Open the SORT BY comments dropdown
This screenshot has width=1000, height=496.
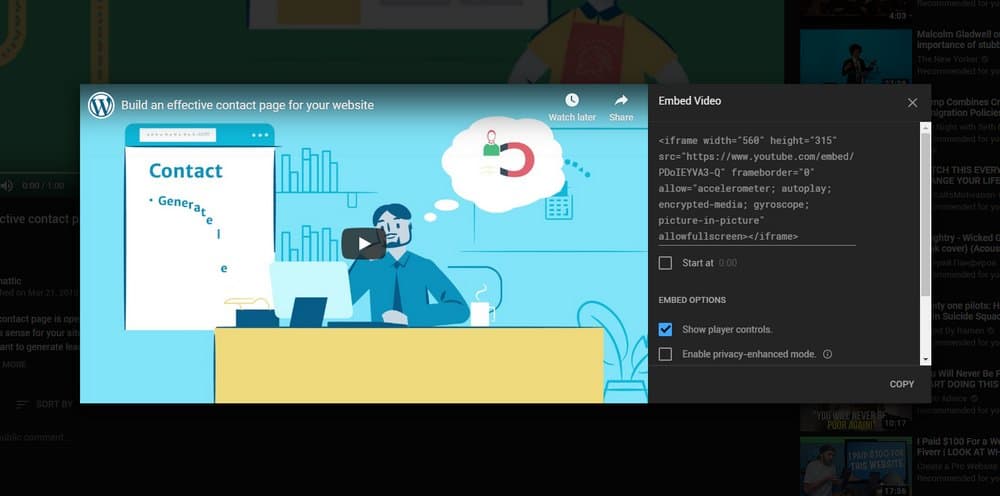click(44, 404)
